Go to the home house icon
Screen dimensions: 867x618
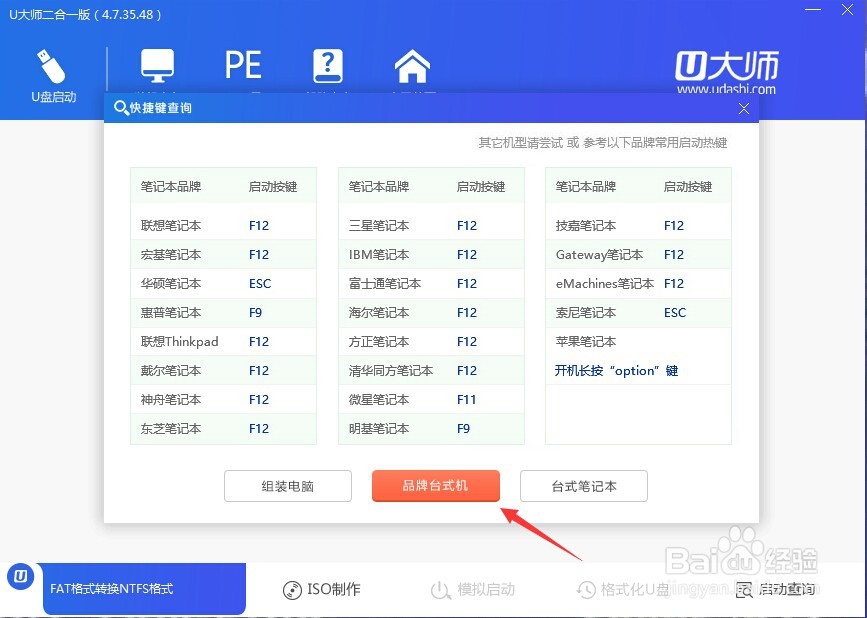tap(412, 66)
